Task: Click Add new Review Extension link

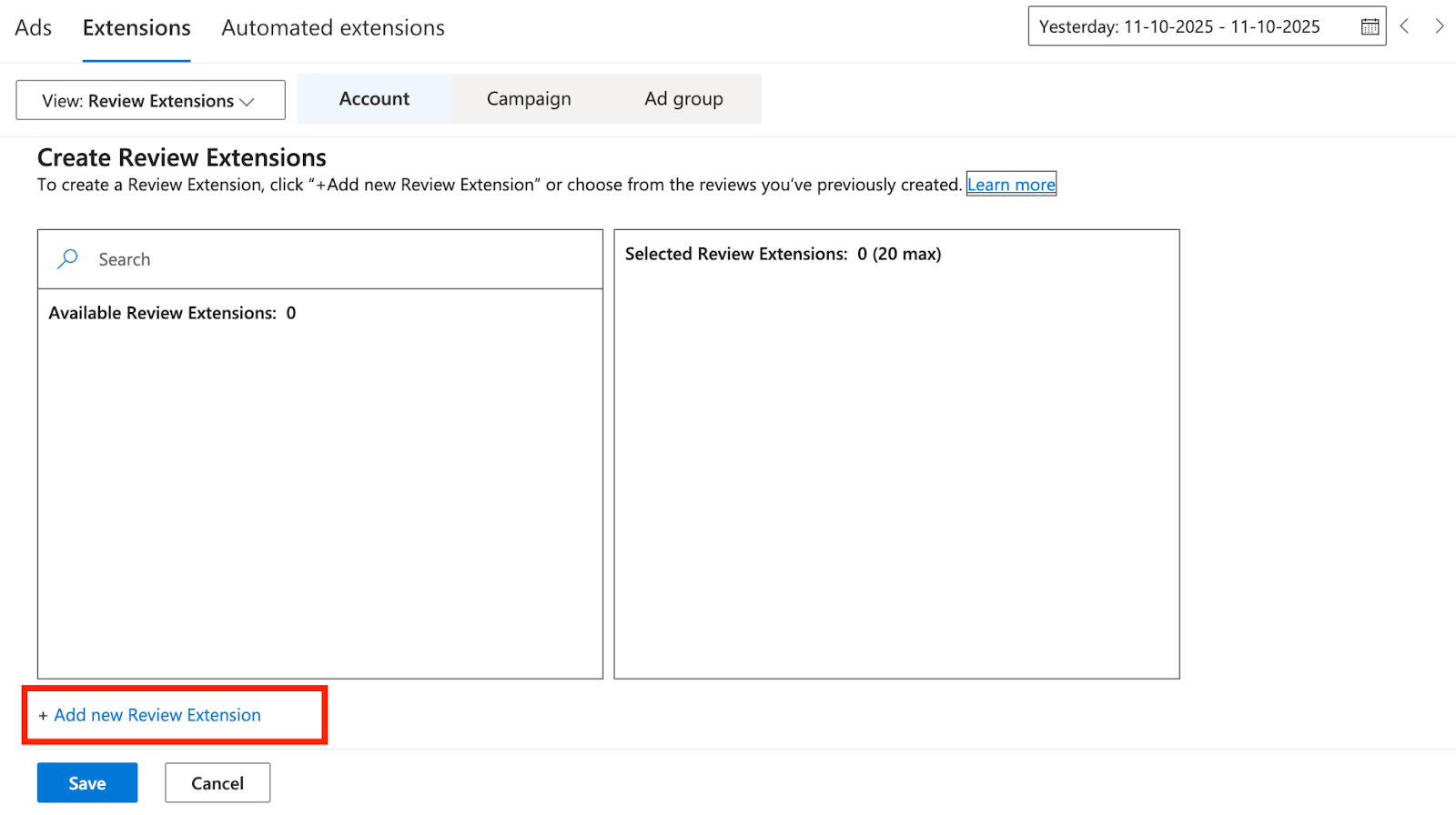Action: point(157,716)
